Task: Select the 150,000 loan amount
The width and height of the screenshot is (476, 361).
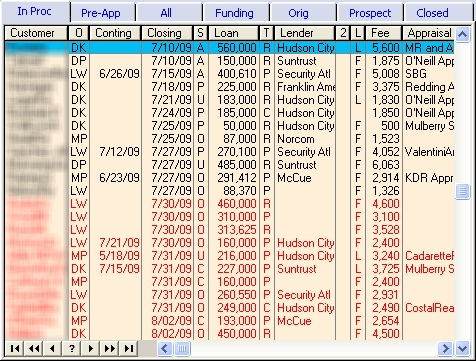Action: point(234,61)
